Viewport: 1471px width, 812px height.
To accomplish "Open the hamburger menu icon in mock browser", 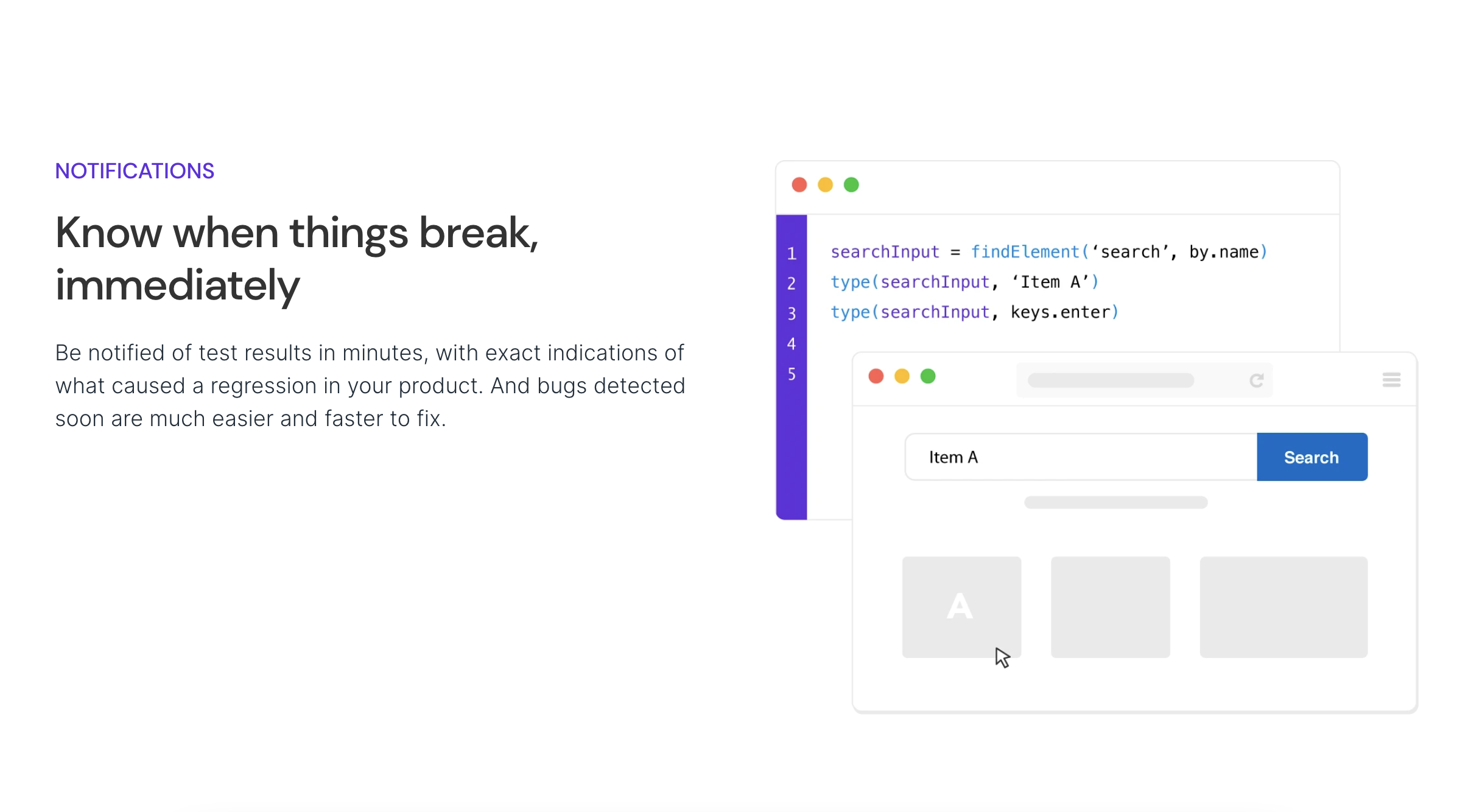I will tap(1391, 380).
